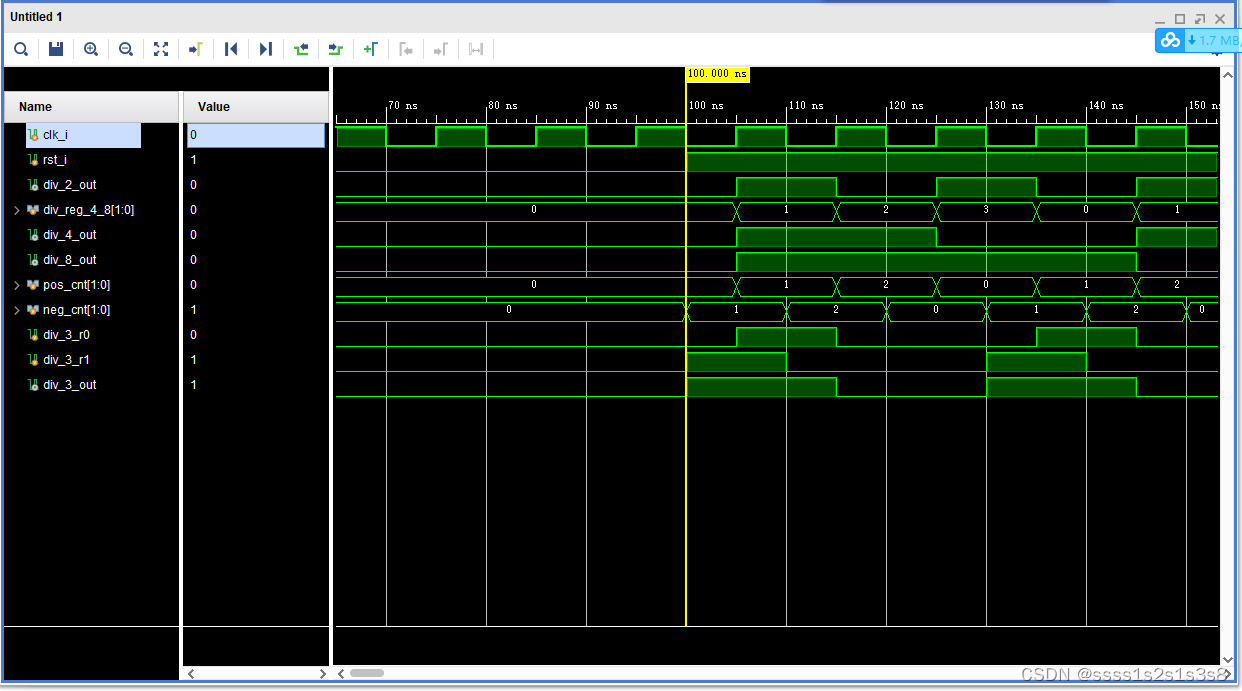
Task: Select the div_4_out signal
Action: (x=70, y=235)
